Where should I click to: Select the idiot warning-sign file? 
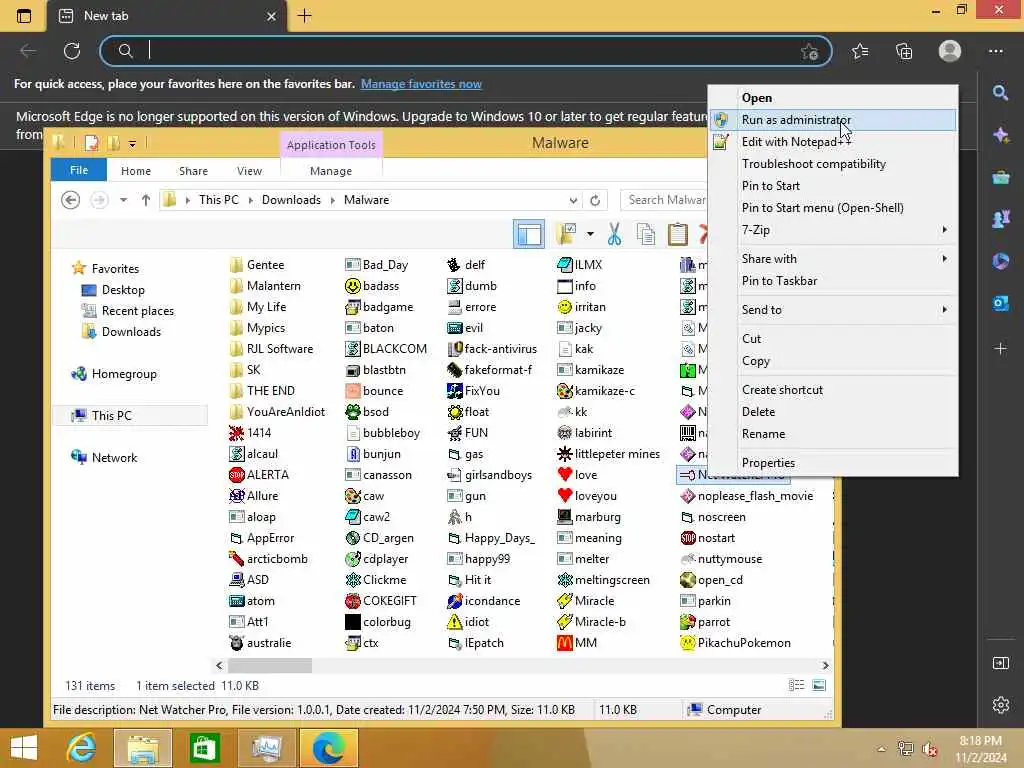(x=468, y=622)
